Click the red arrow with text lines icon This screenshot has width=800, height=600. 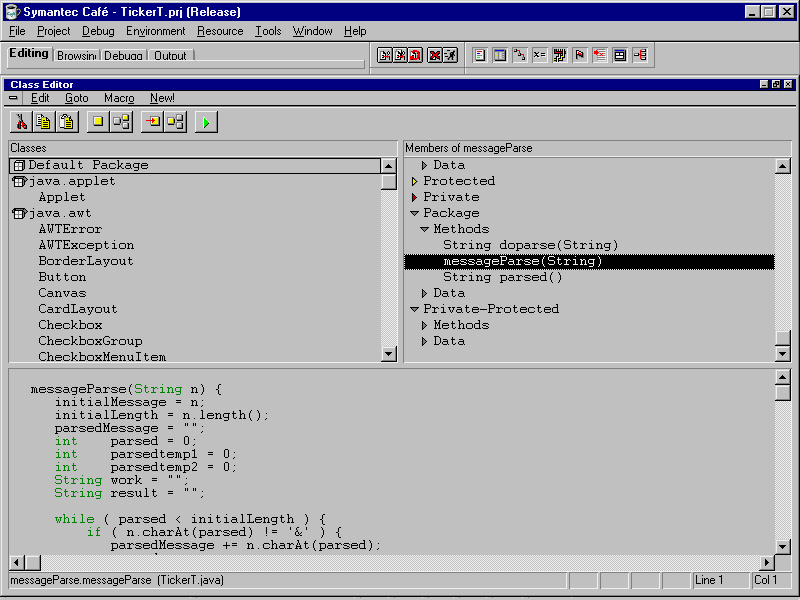(599, 55)
